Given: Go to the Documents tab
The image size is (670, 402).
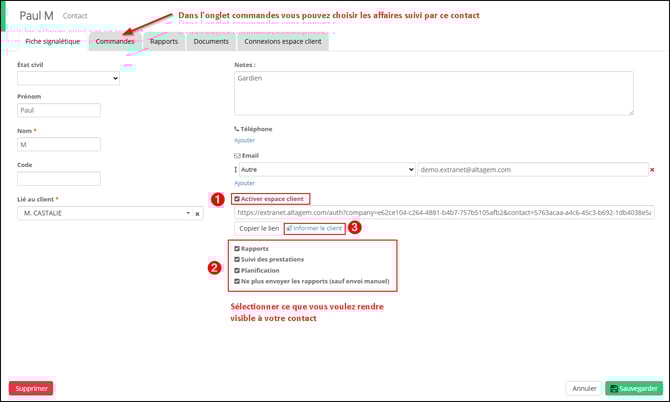Looking at the screenshot, I should [x=211, y=41].
